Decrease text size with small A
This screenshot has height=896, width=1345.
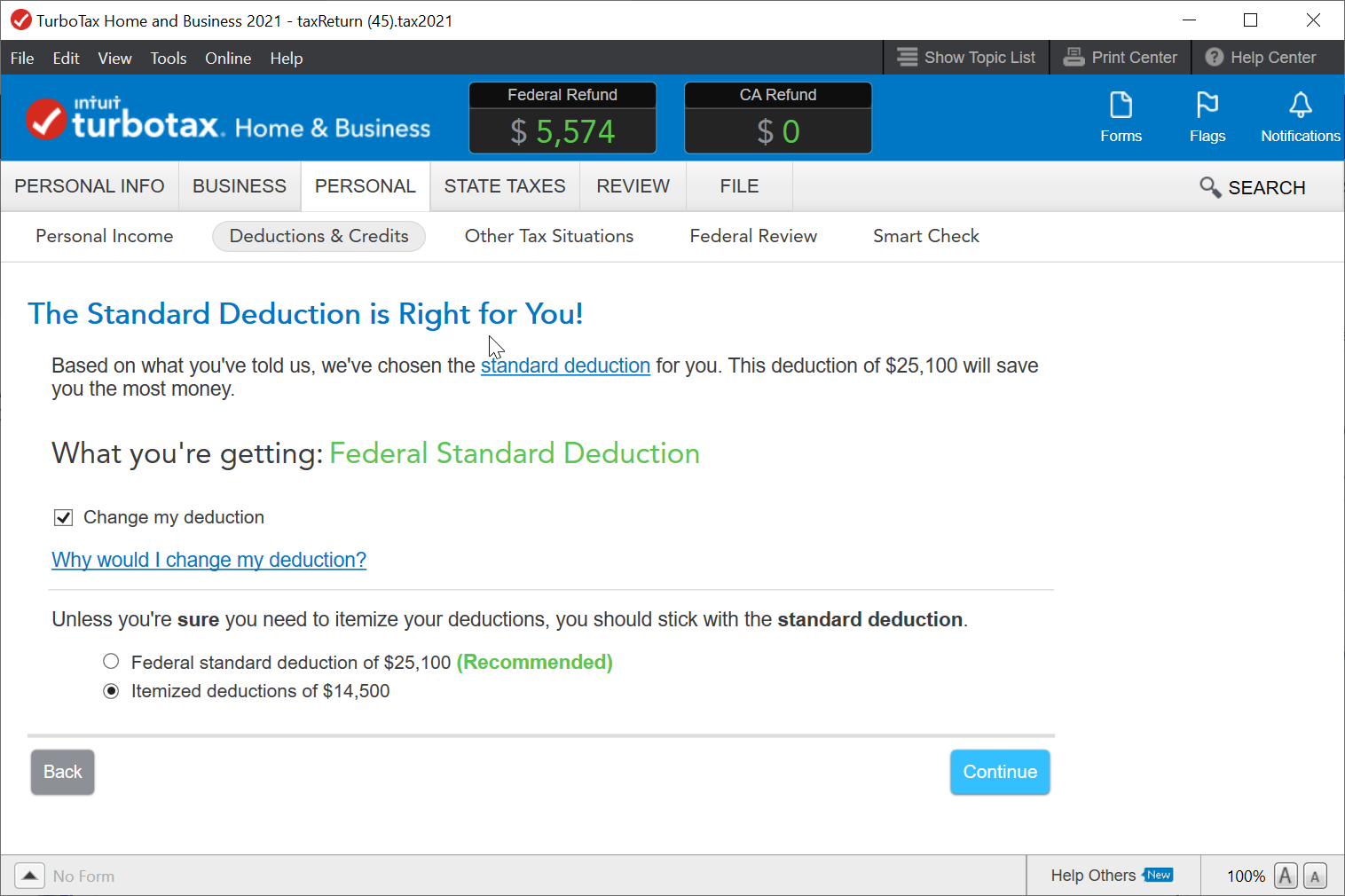tap(1315, 876)
